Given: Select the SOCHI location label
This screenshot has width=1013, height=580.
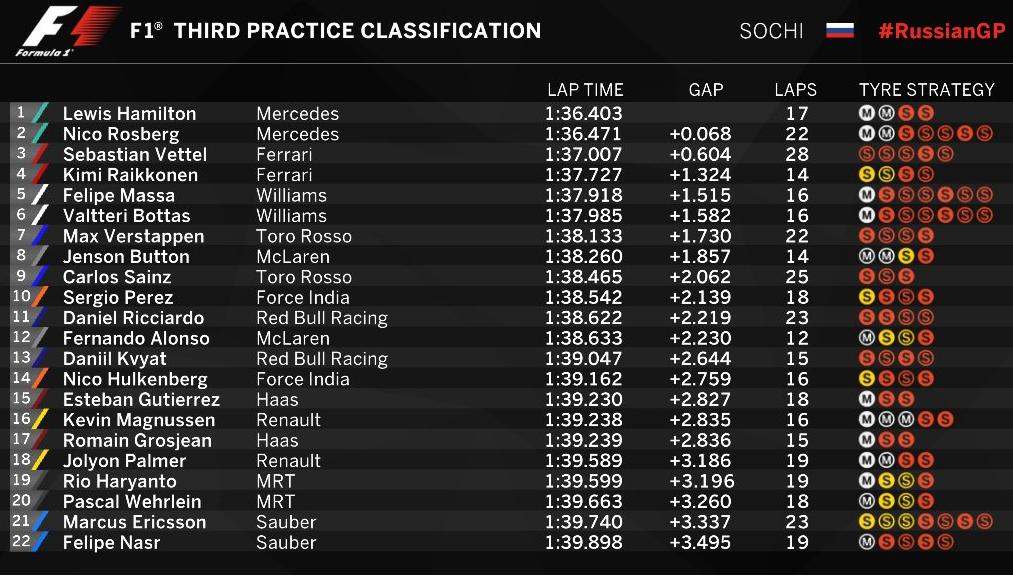Looking at the screenshot, I should pos(771,31).
